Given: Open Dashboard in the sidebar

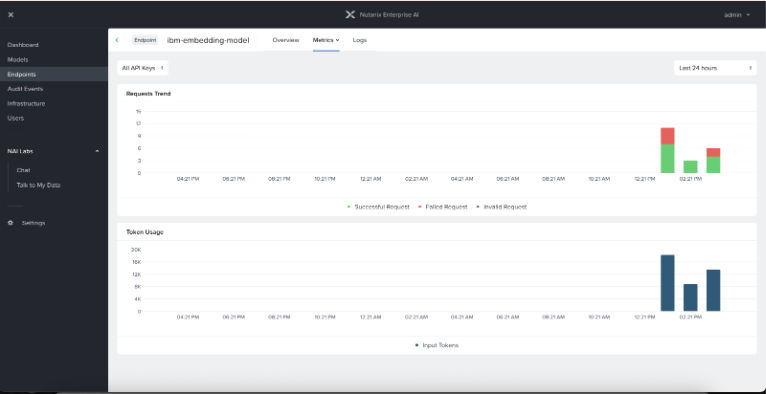Looking at the screenshot, I should point(23,45).
